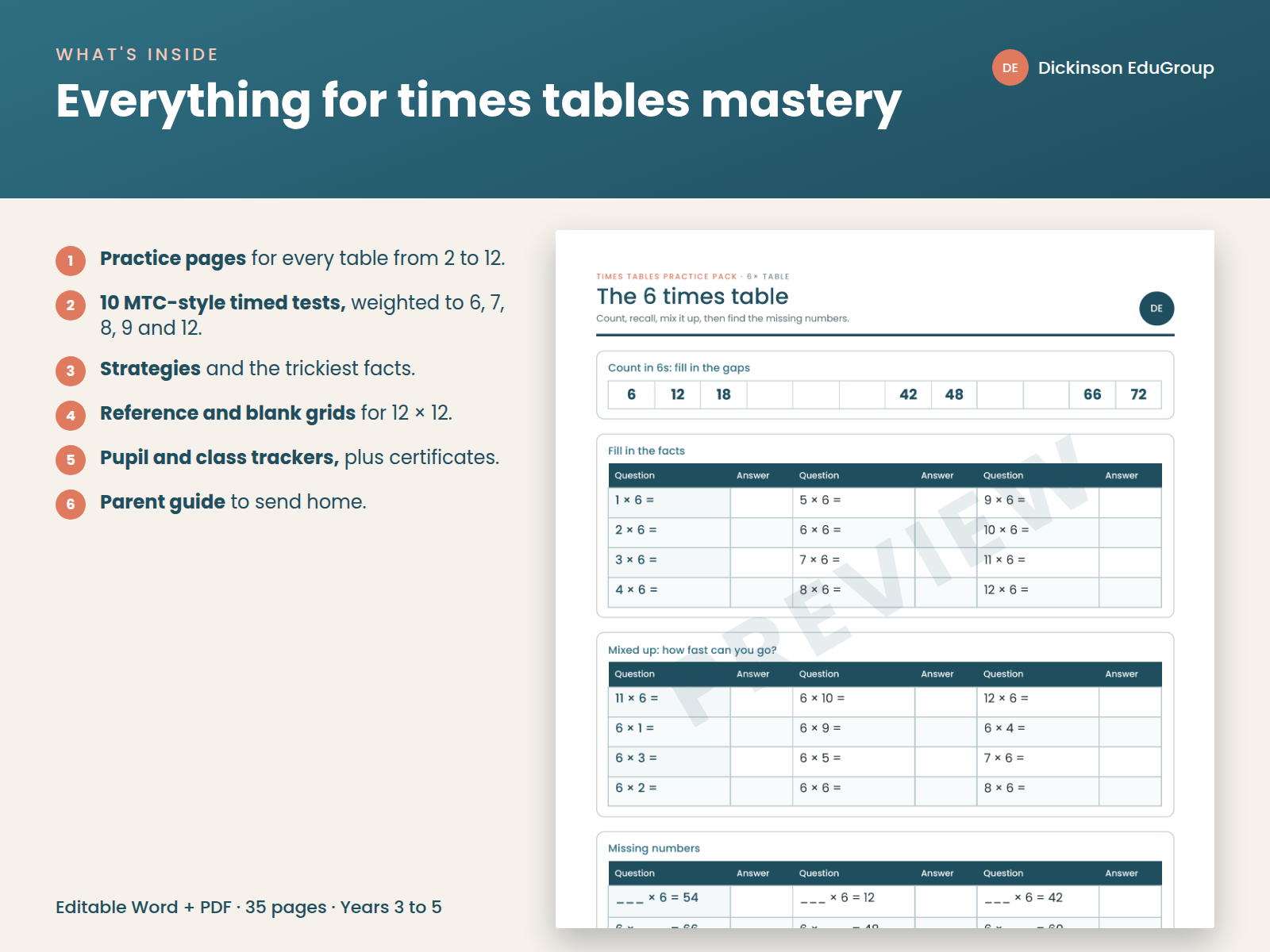
Task: Click the number 4 badge beside Reference and blank grids
Action: tap(71, 415)
